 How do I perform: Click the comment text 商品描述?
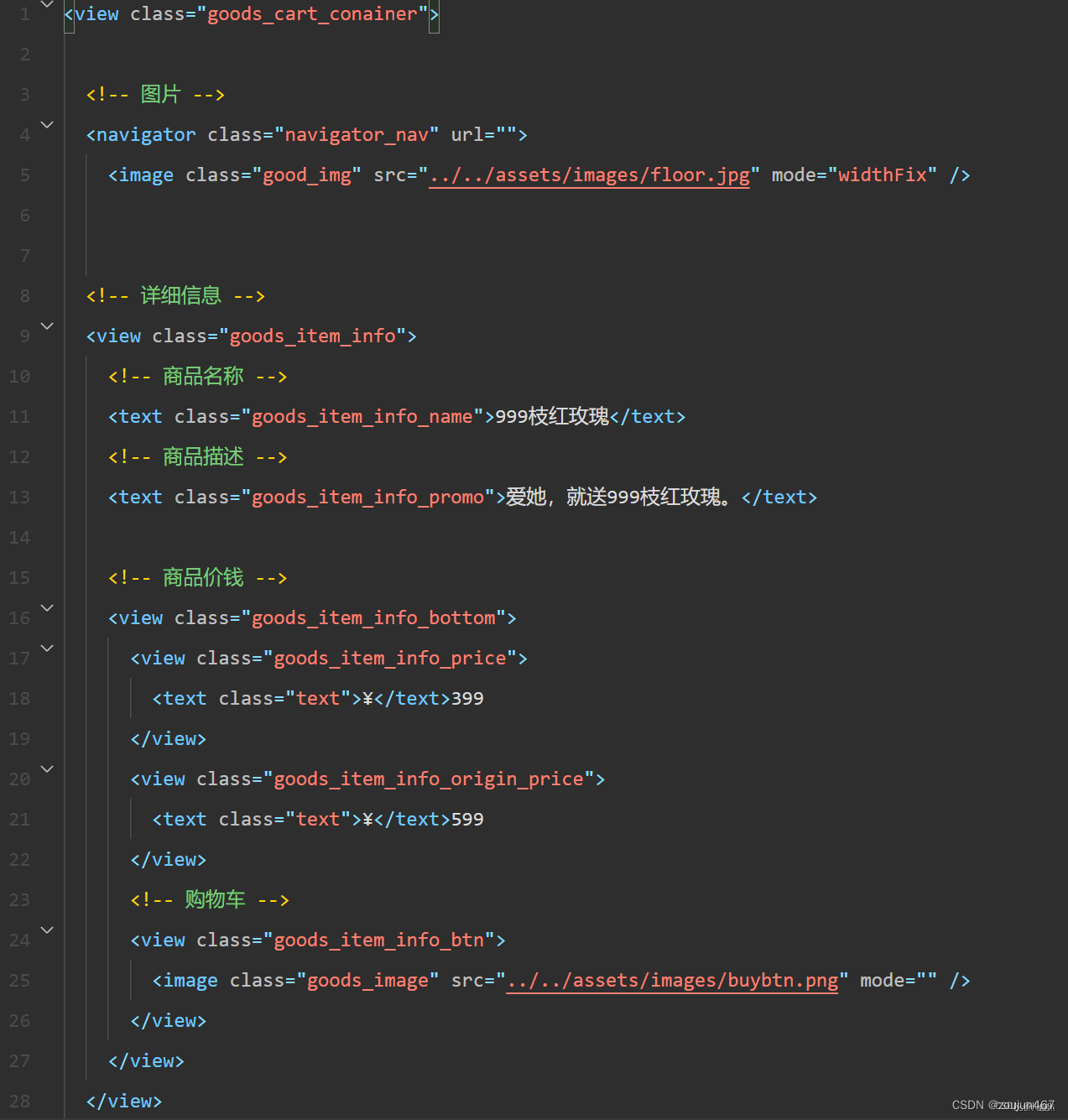pyautogui.click(x=203, y=456)
